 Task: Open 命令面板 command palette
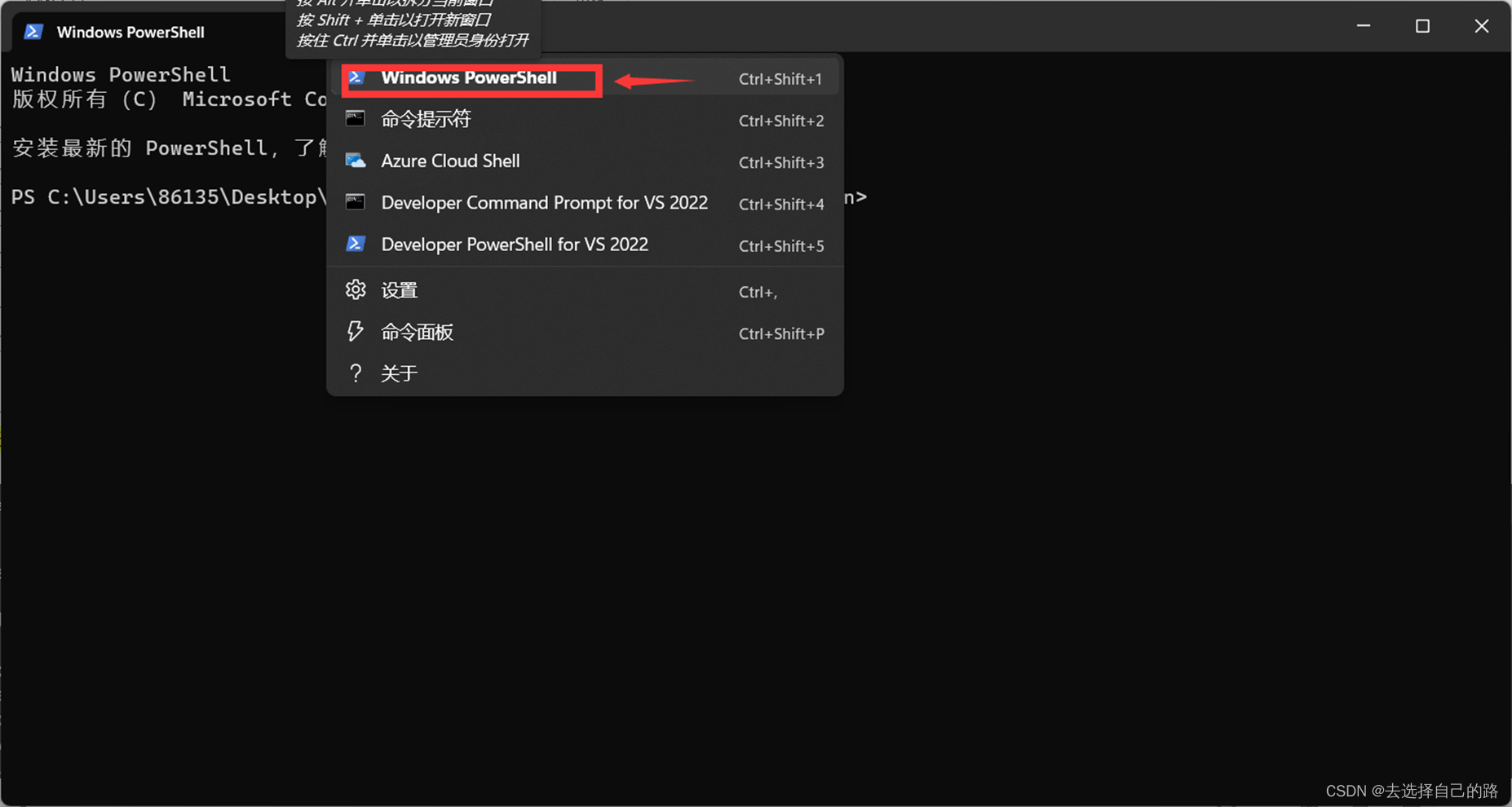pos(418,331)
